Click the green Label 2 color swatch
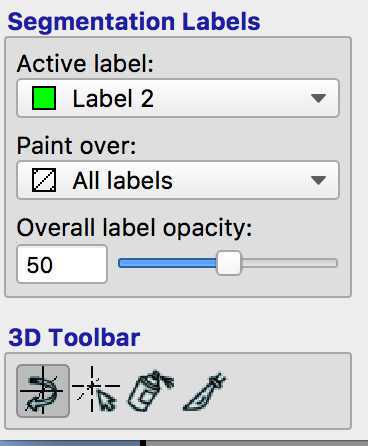Screen dimensions: 368x446 (x=44, y=98)
